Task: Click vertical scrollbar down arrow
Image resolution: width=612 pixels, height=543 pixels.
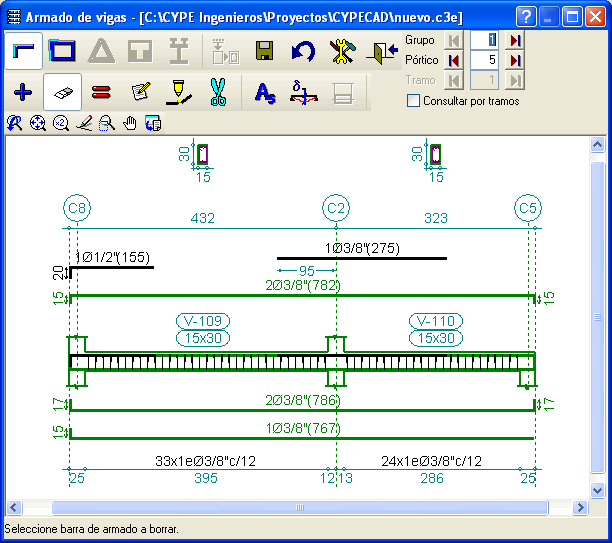Action: 597,490
